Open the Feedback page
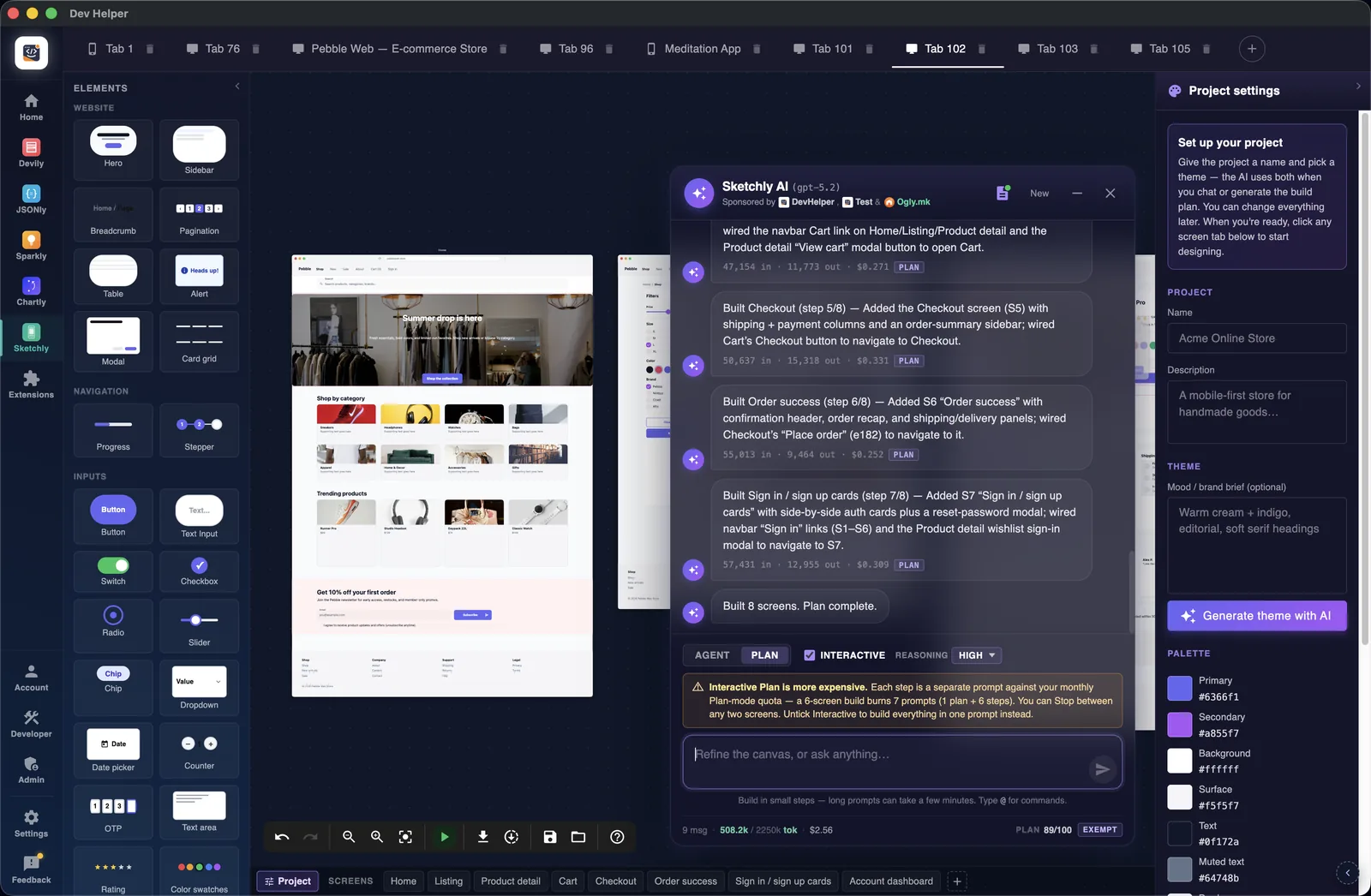The image size is (1371, 896). point(31,869)
